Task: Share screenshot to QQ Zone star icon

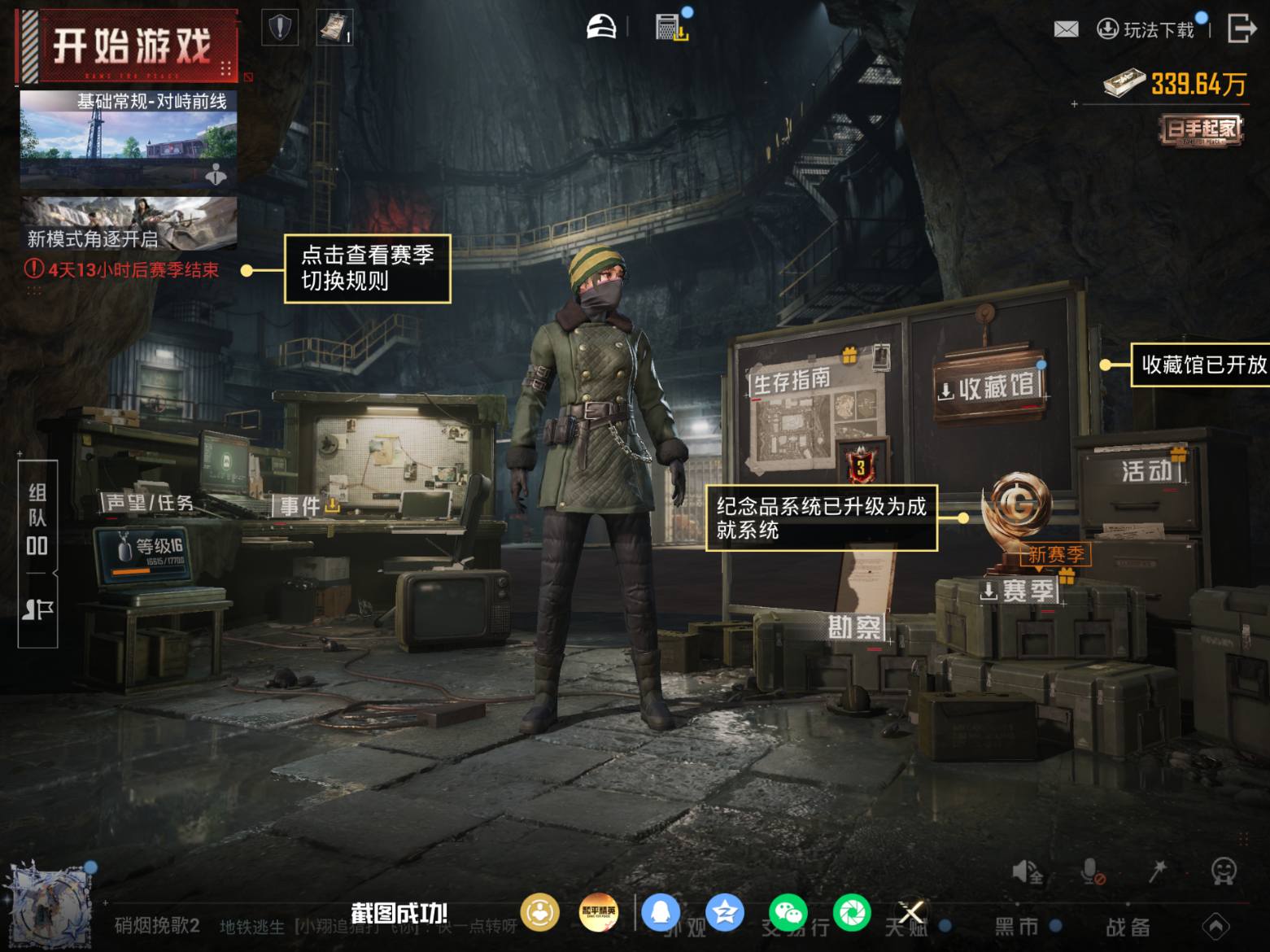Action: pyautogui.click(x=724, y=913)
